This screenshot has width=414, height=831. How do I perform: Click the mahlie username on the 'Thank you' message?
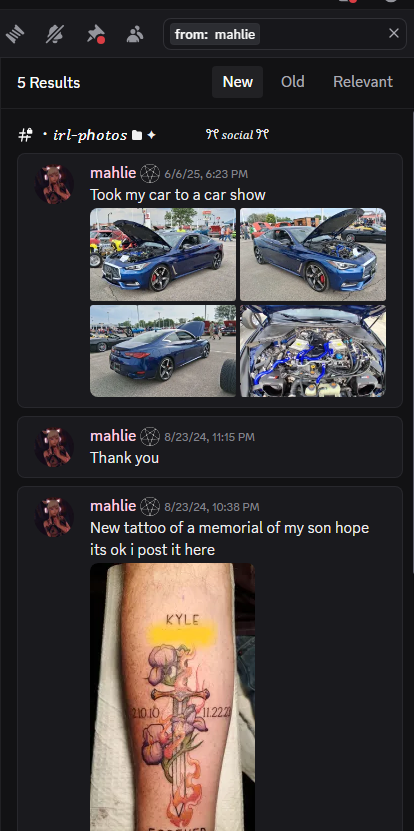[x=113, y=436]
